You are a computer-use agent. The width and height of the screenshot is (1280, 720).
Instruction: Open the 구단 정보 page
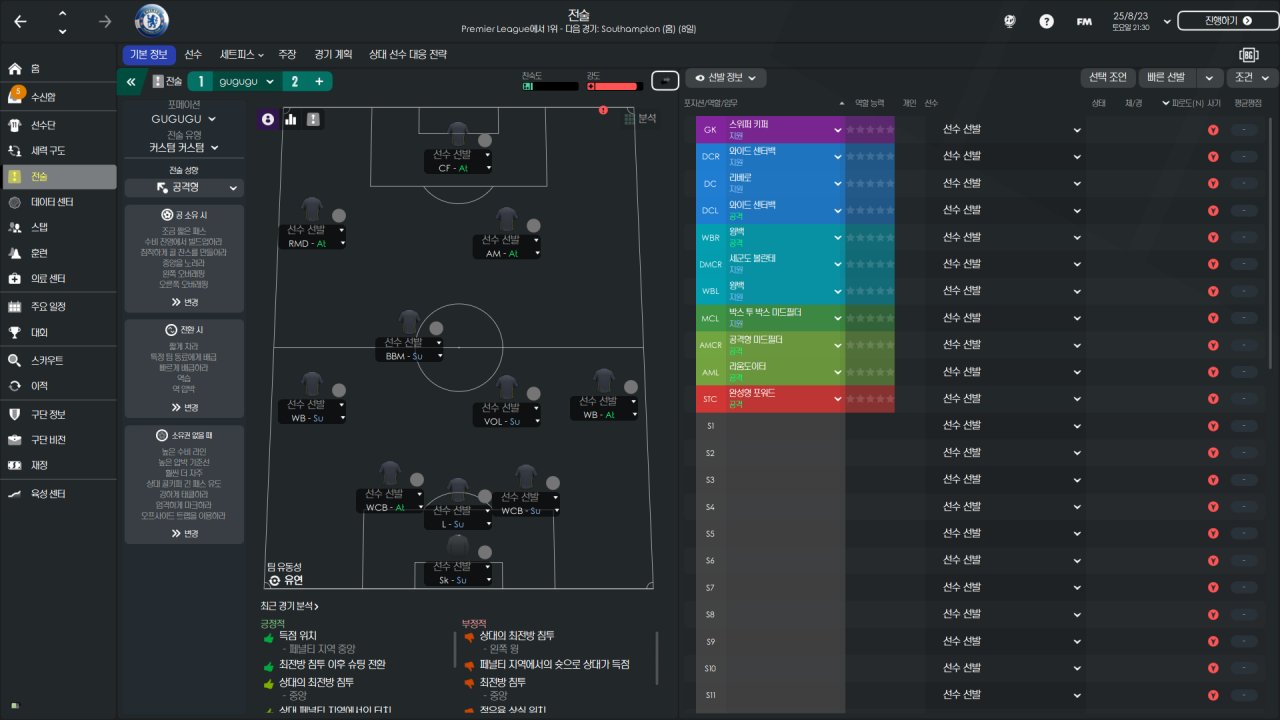coord(58,414)
